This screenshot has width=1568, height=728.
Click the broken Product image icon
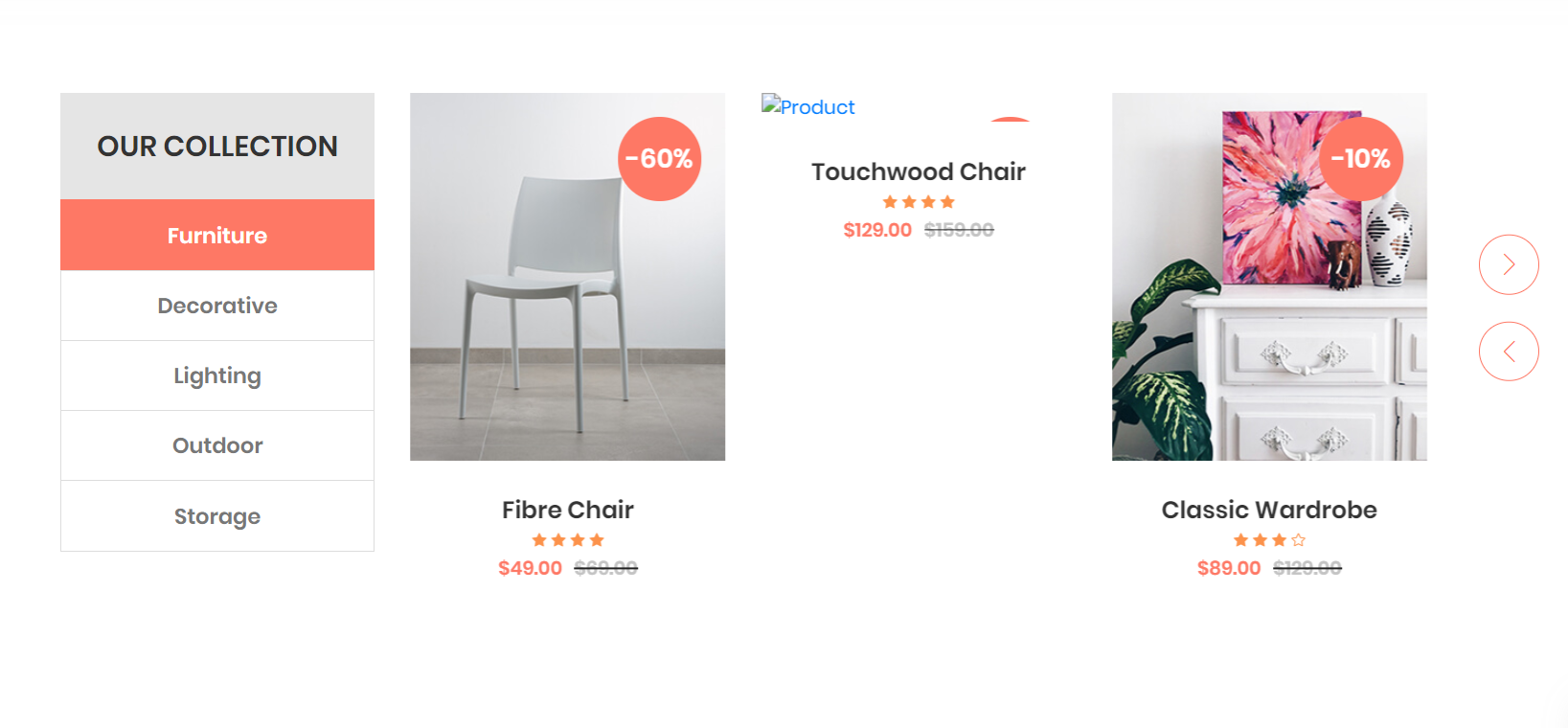coord(808,106)
